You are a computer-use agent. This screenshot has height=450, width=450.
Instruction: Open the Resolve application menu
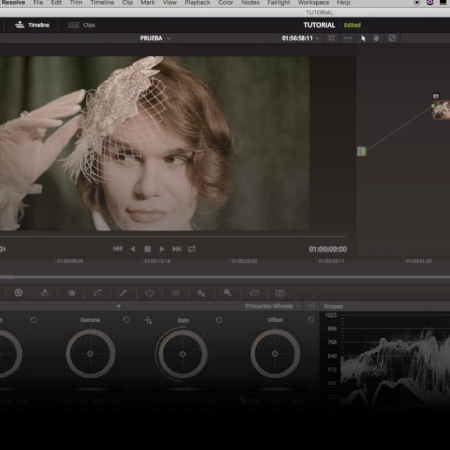click(13, 3)
